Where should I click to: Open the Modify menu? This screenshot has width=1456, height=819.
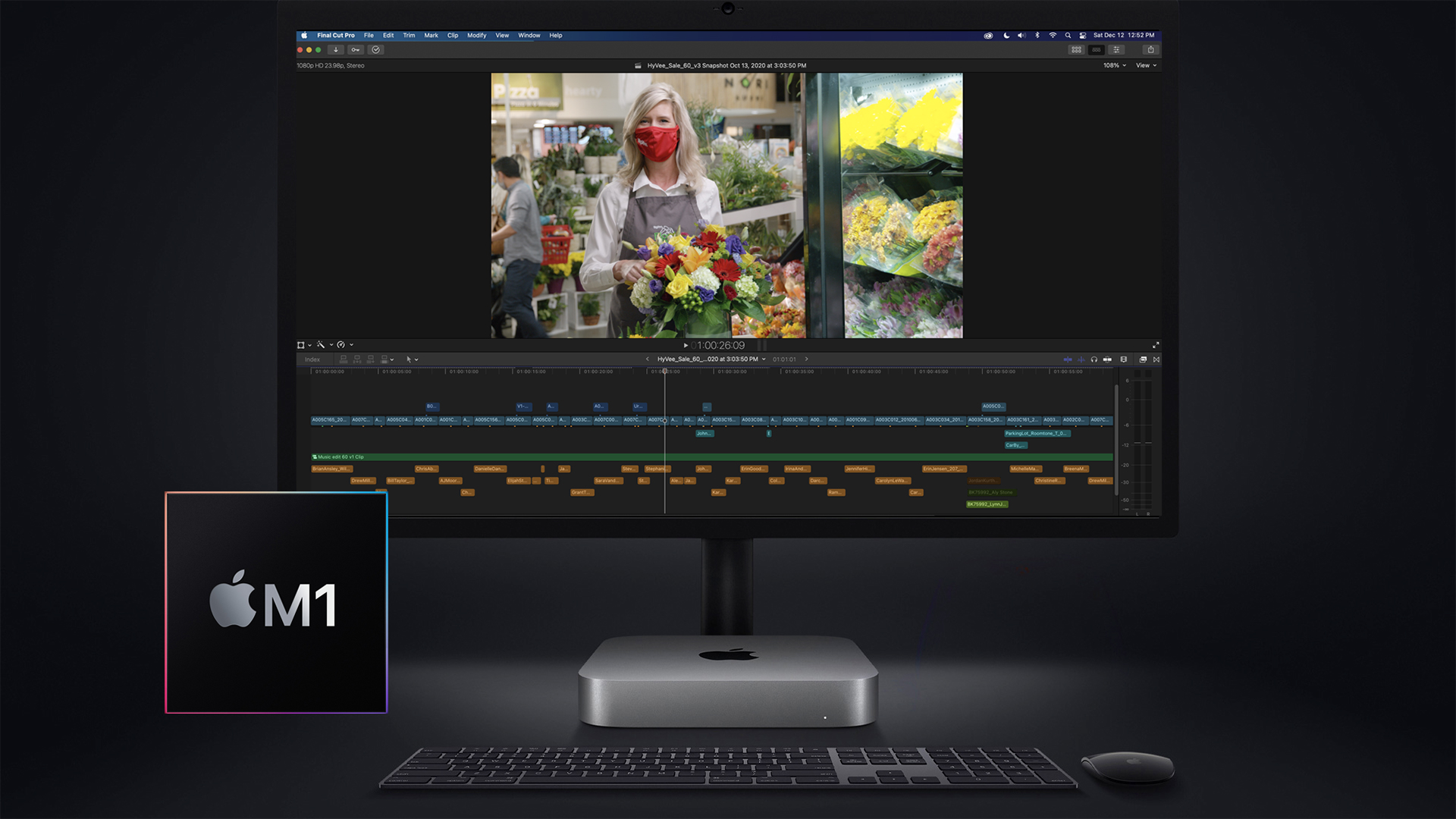point(477,36)
